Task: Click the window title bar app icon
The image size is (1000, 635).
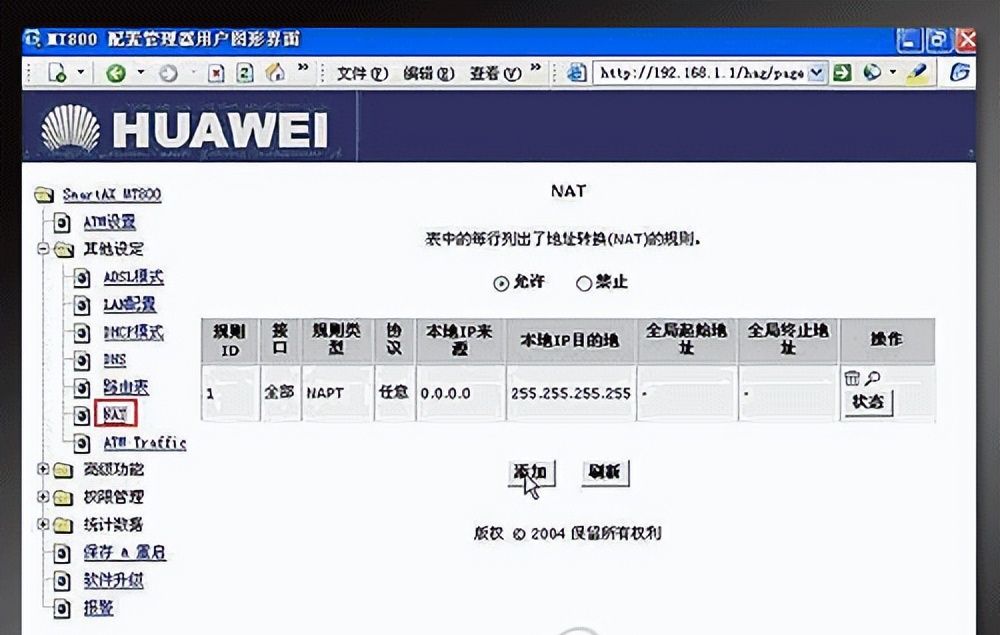Action: (x=32, y=39)
